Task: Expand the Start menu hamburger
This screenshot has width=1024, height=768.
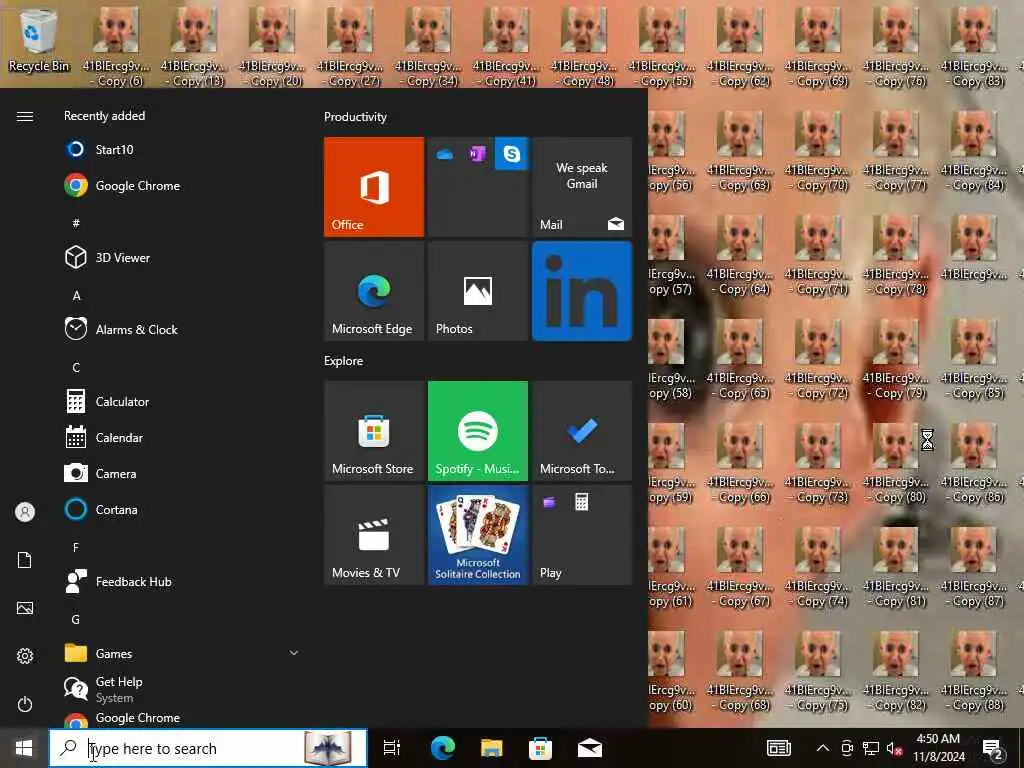Action: (x=25, y=116)
